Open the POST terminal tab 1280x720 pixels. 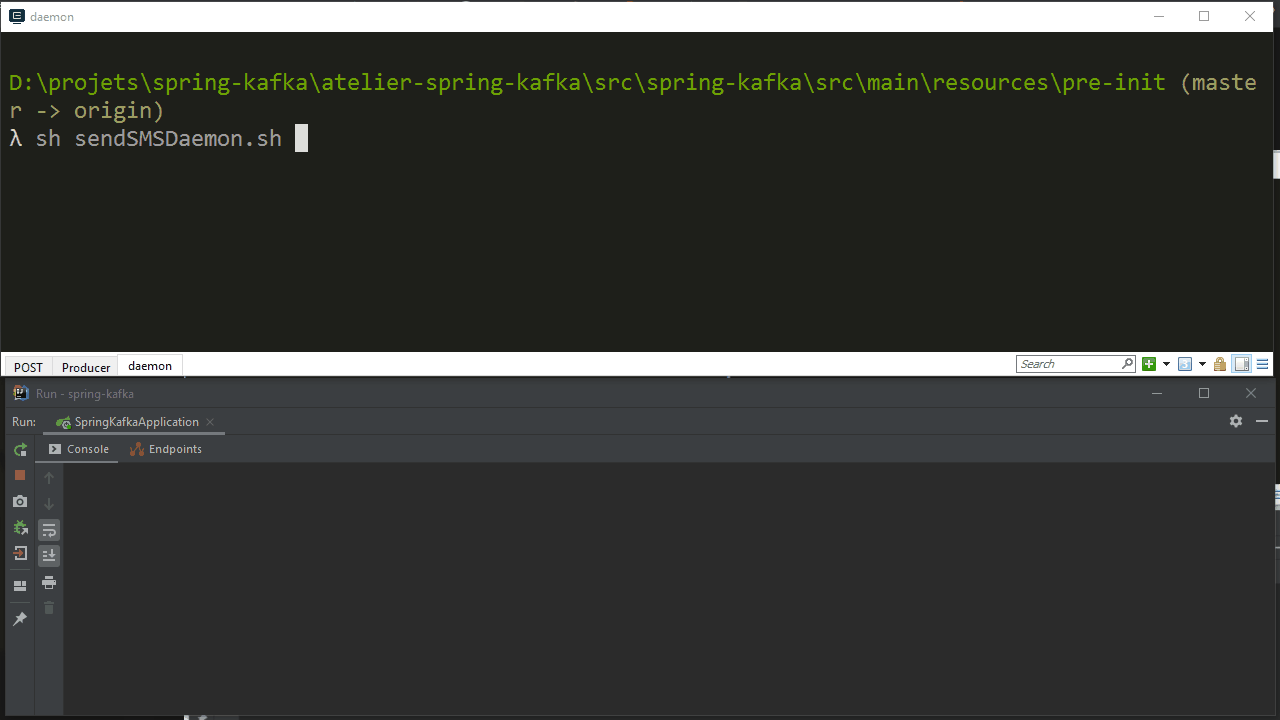29,367
